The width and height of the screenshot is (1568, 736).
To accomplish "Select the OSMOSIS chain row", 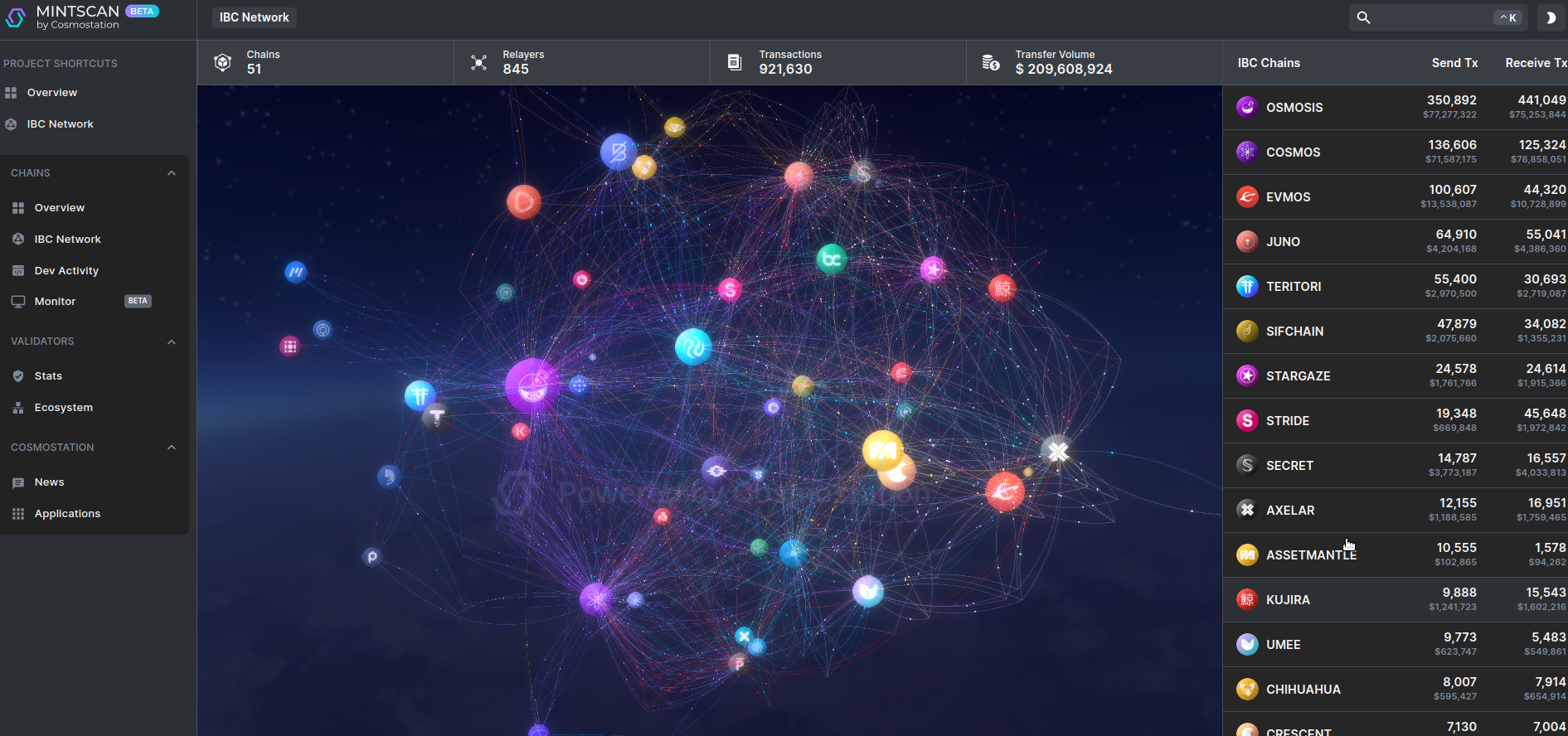I will coord(1396,108).
